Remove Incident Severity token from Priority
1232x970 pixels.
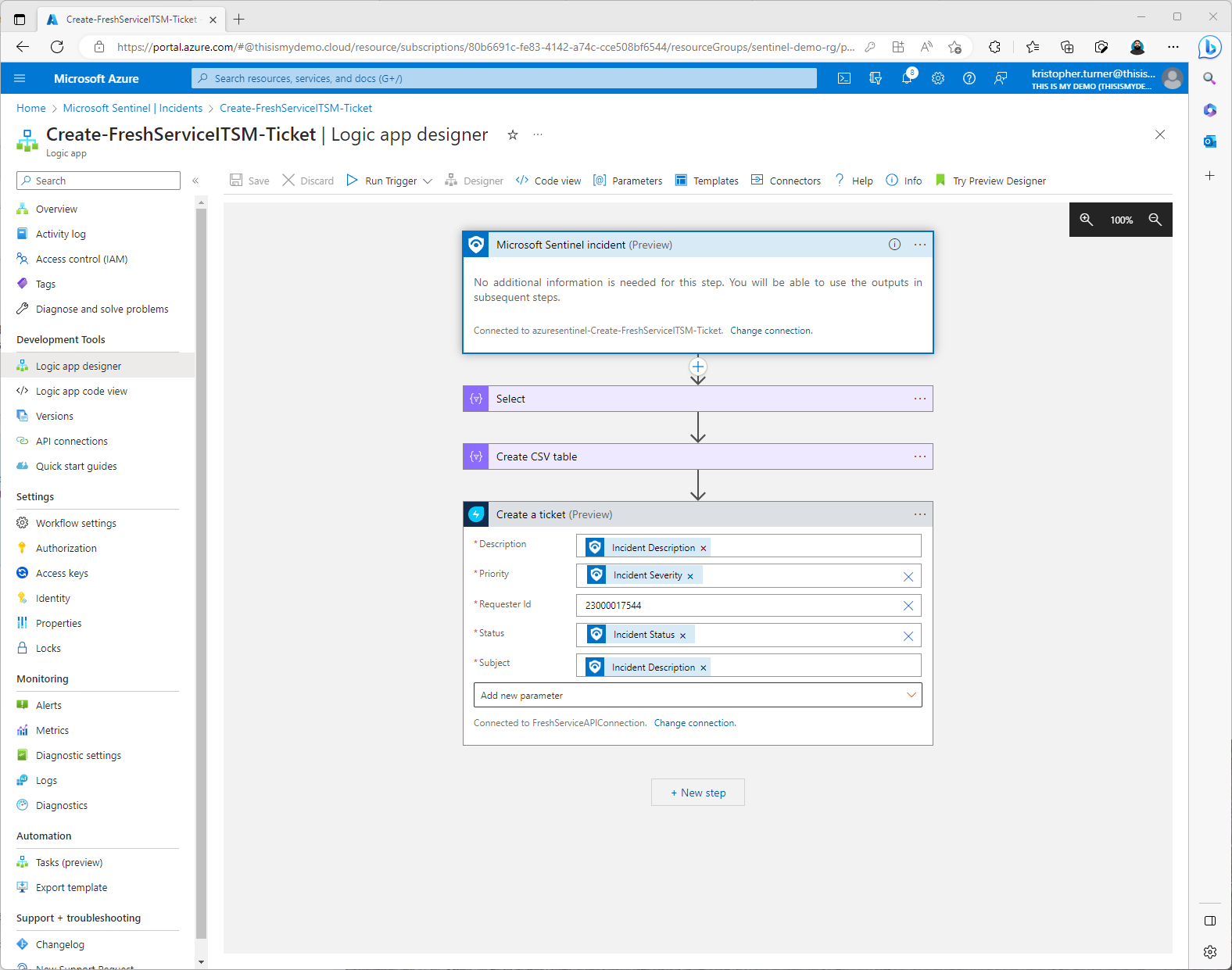[x=690, y=576]
